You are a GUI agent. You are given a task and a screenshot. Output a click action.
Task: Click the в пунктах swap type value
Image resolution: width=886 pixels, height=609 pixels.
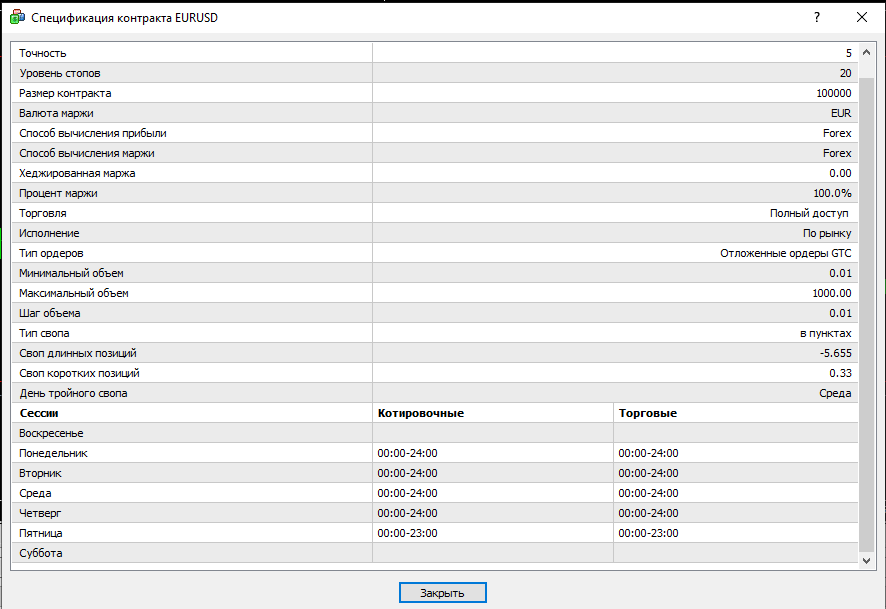(x=826, y=333)
